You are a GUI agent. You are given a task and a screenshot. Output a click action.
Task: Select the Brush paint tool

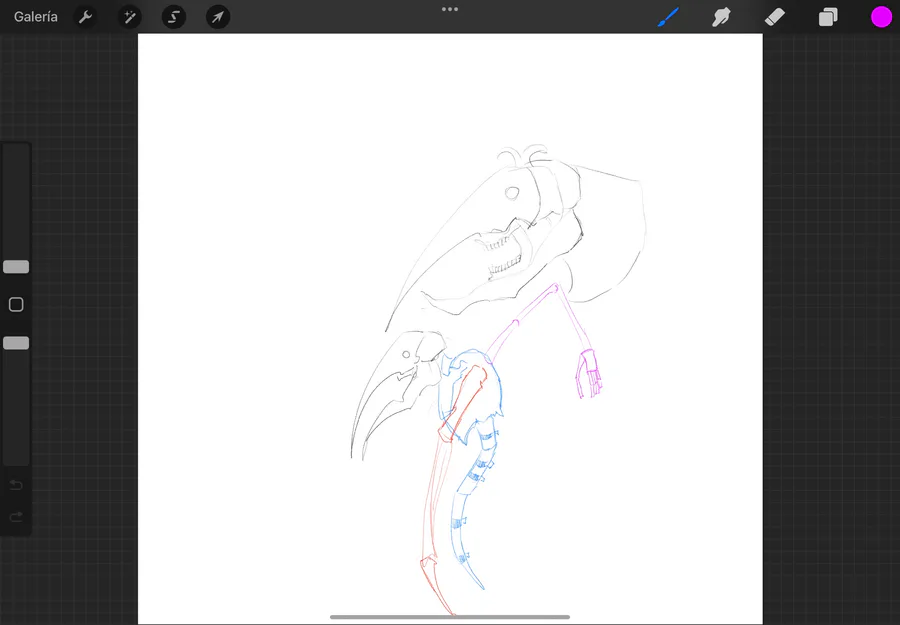[x=668, y=17]
